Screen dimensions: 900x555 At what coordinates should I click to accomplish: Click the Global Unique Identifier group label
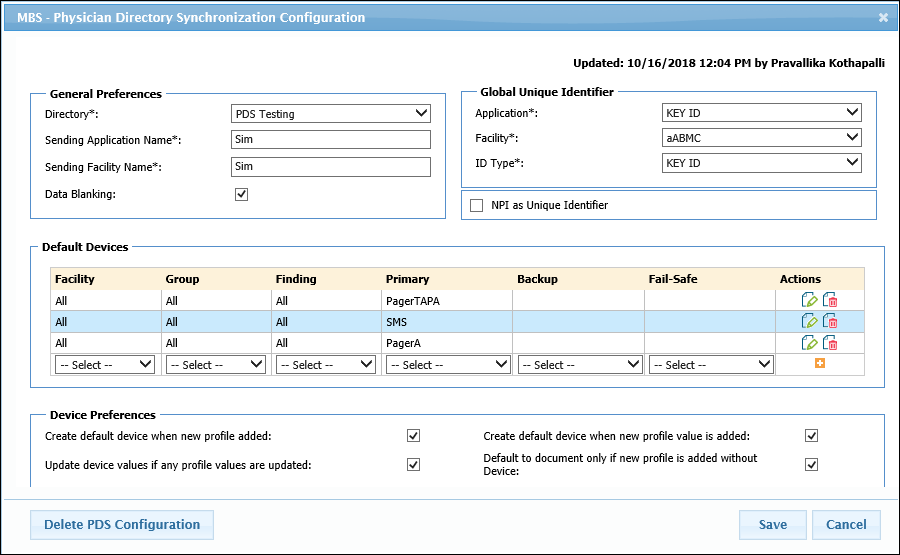(547, 92)
